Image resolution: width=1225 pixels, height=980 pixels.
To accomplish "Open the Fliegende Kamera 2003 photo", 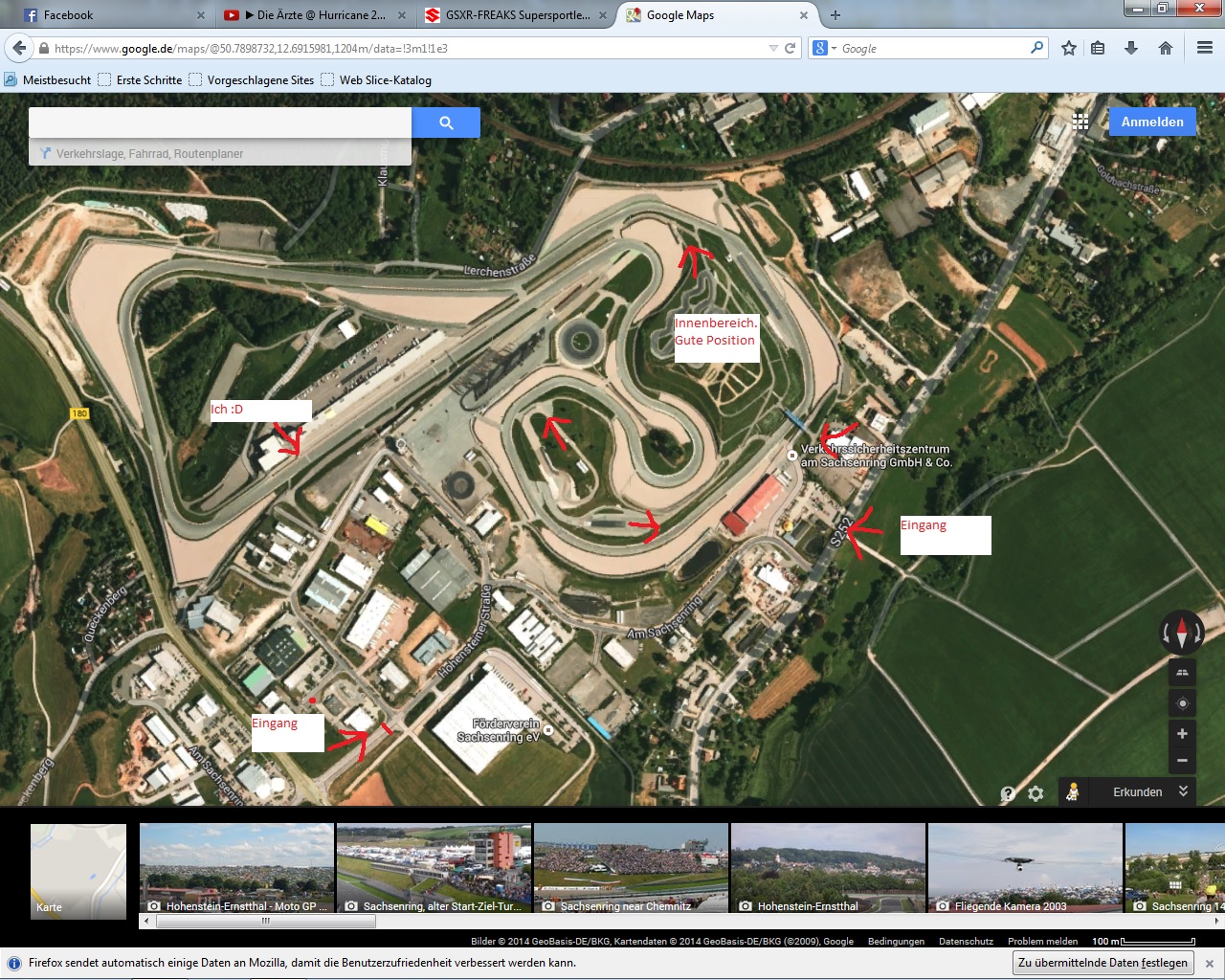I will [x=1024, y=871].
